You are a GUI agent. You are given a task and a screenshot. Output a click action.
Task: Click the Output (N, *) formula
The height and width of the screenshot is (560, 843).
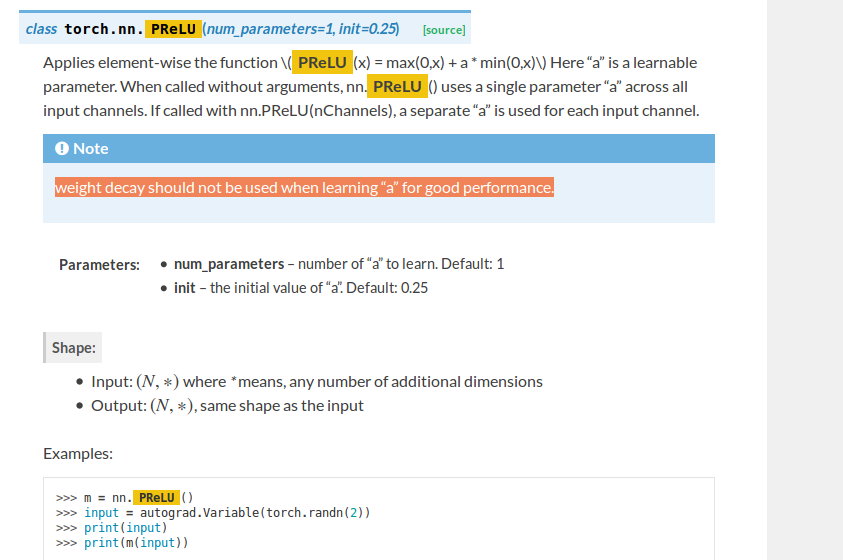click(172, 406)
